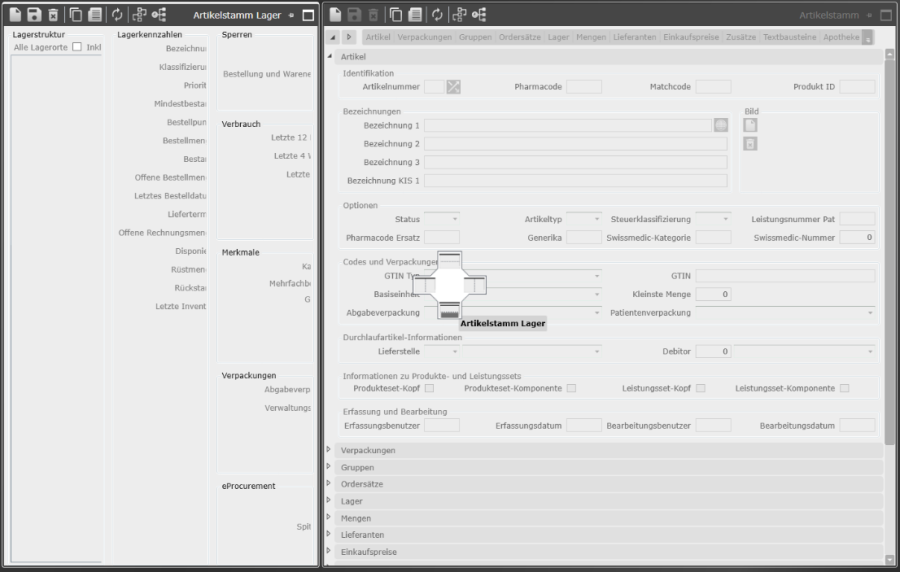Click delete icon in Artikelstamm Lager toolbar
900x572 pixels.
tap(53, 15)
